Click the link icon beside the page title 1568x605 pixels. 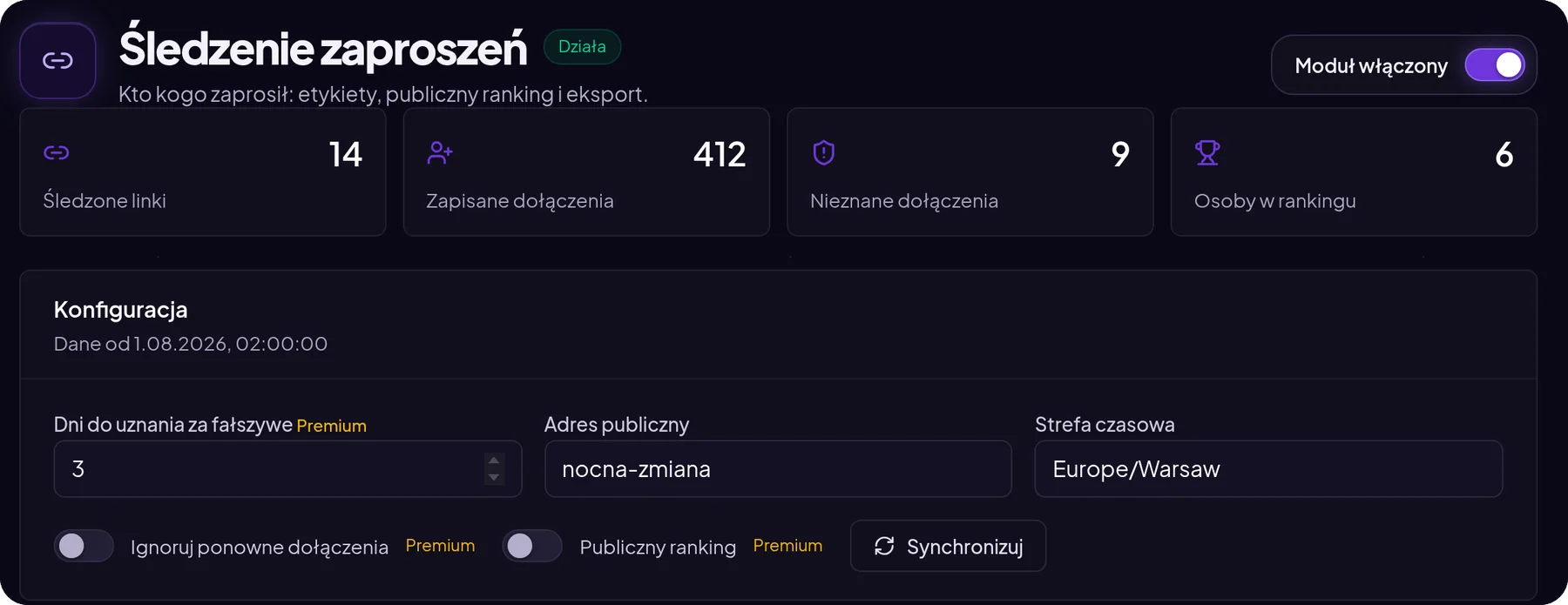(57, 60)
